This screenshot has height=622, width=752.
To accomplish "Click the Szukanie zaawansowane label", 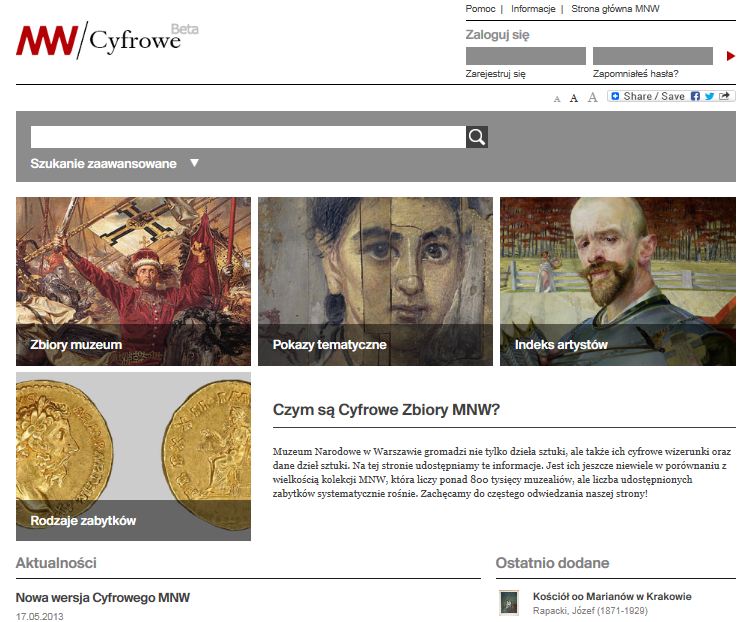I will (103, 164).
